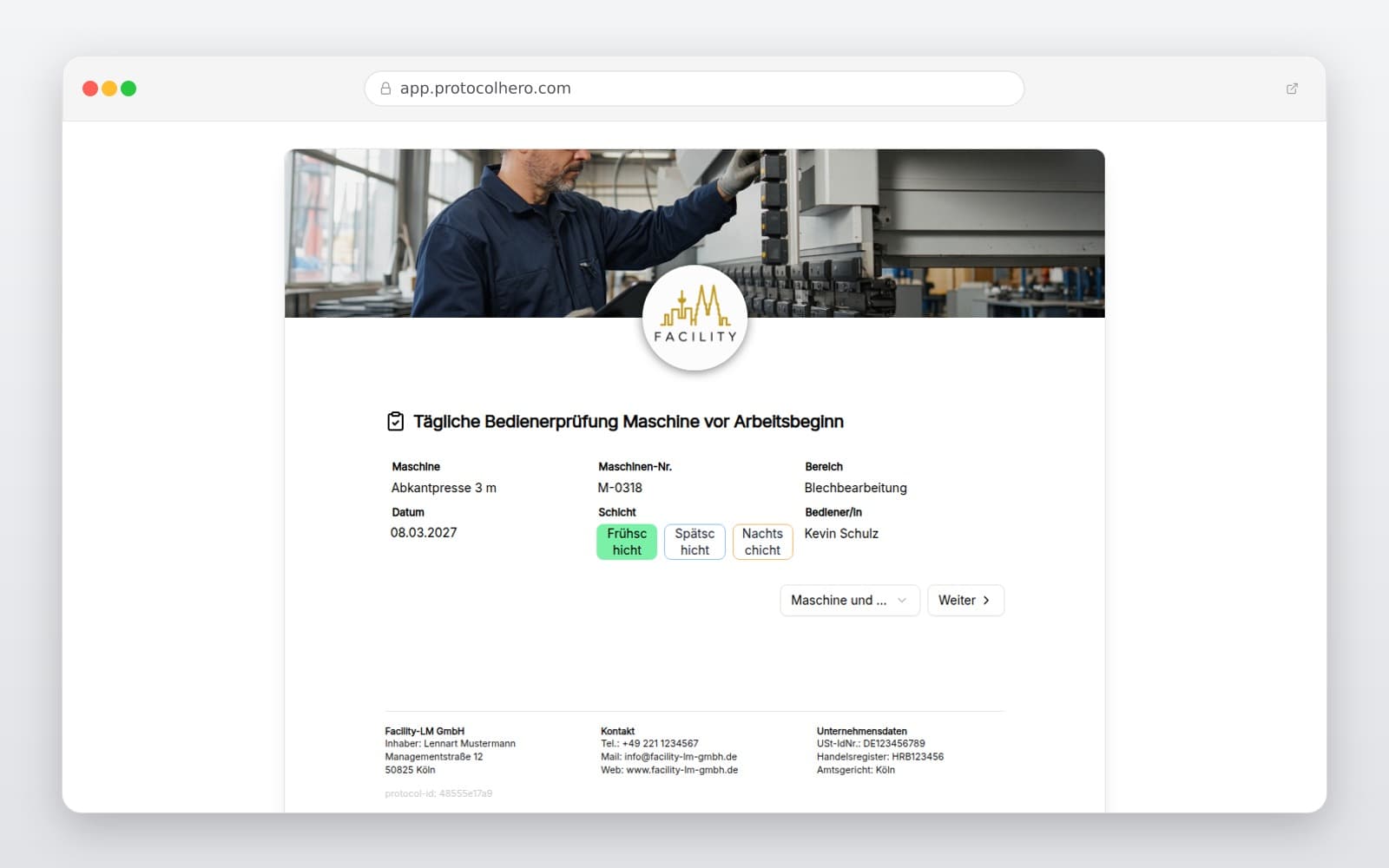
Task: Click the 'Datum' field label
Action: click(x=408, y=512)
